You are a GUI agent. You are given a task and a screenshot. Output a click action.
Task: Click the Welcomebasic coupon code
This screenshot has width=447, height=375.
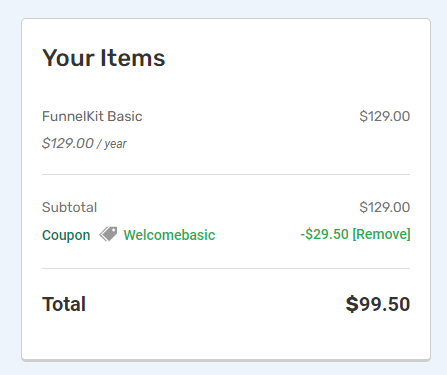pyautogui.click(x=169, y=235)
